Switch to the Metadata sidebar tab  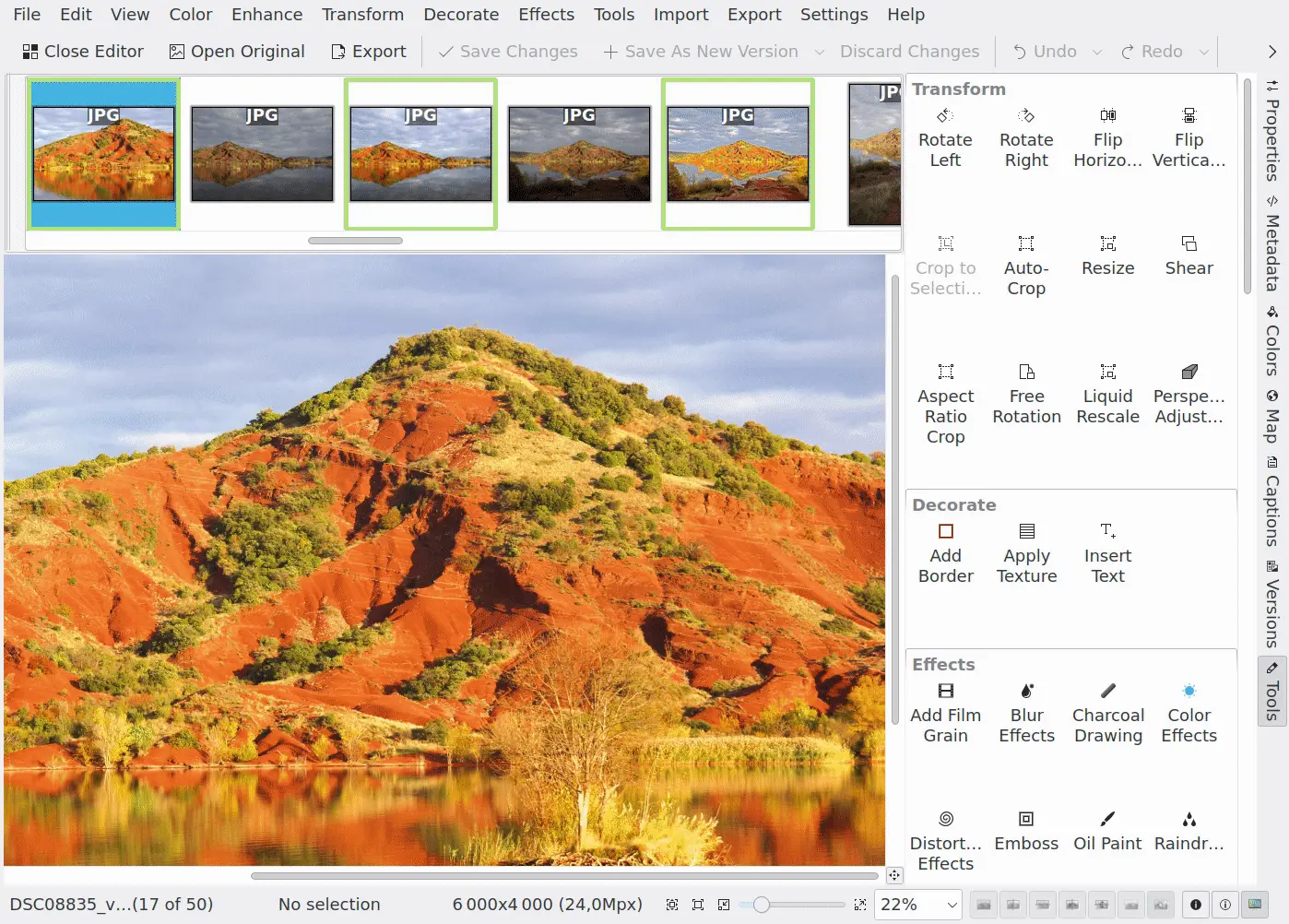point(1272,244)
